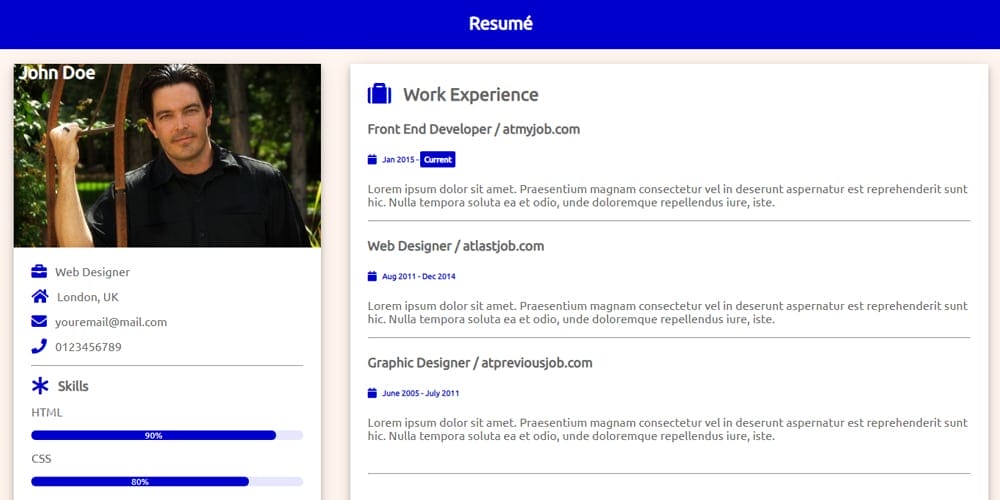This screenshot has width=1000, height=500.
Task: Click the Web Designer / atlastjob.com heading
Action: pos(455,246)
